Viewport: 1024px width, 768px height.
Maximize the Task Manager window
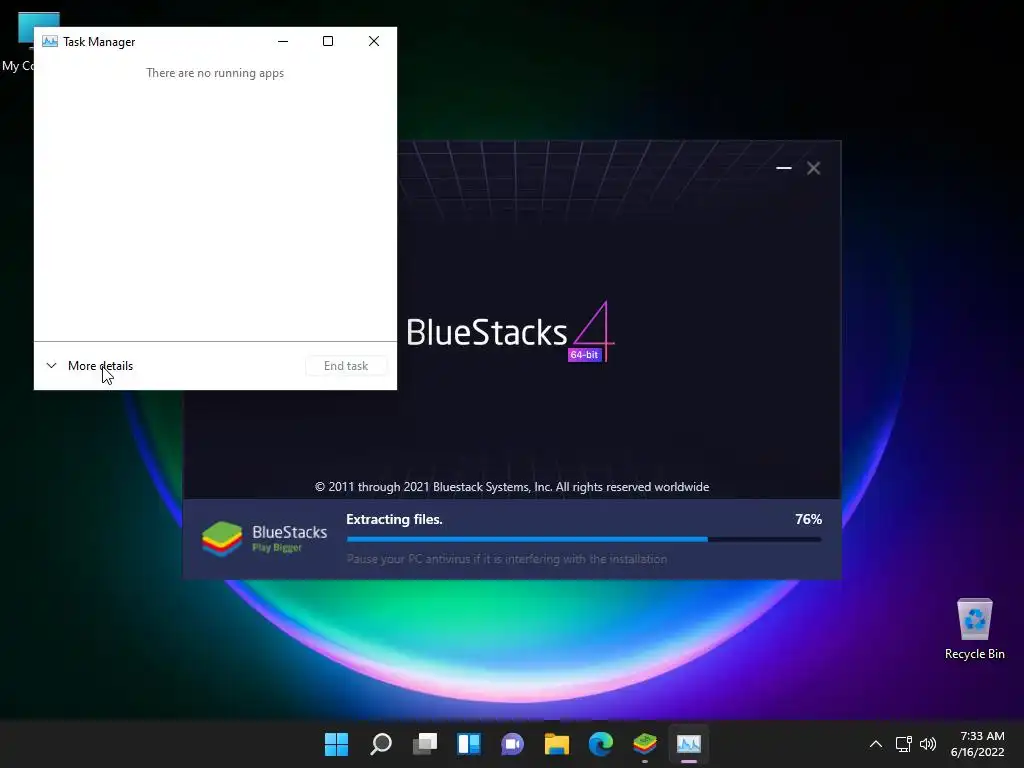tap(328, 41)
